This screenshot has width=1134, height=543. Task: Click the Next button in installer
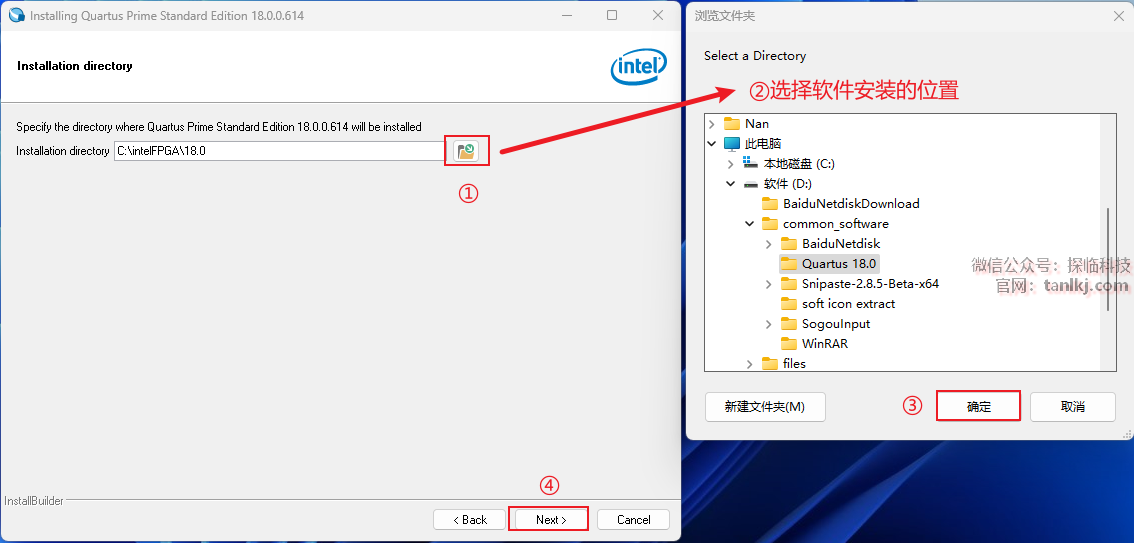pyautogui.click(x=550, y=520)
